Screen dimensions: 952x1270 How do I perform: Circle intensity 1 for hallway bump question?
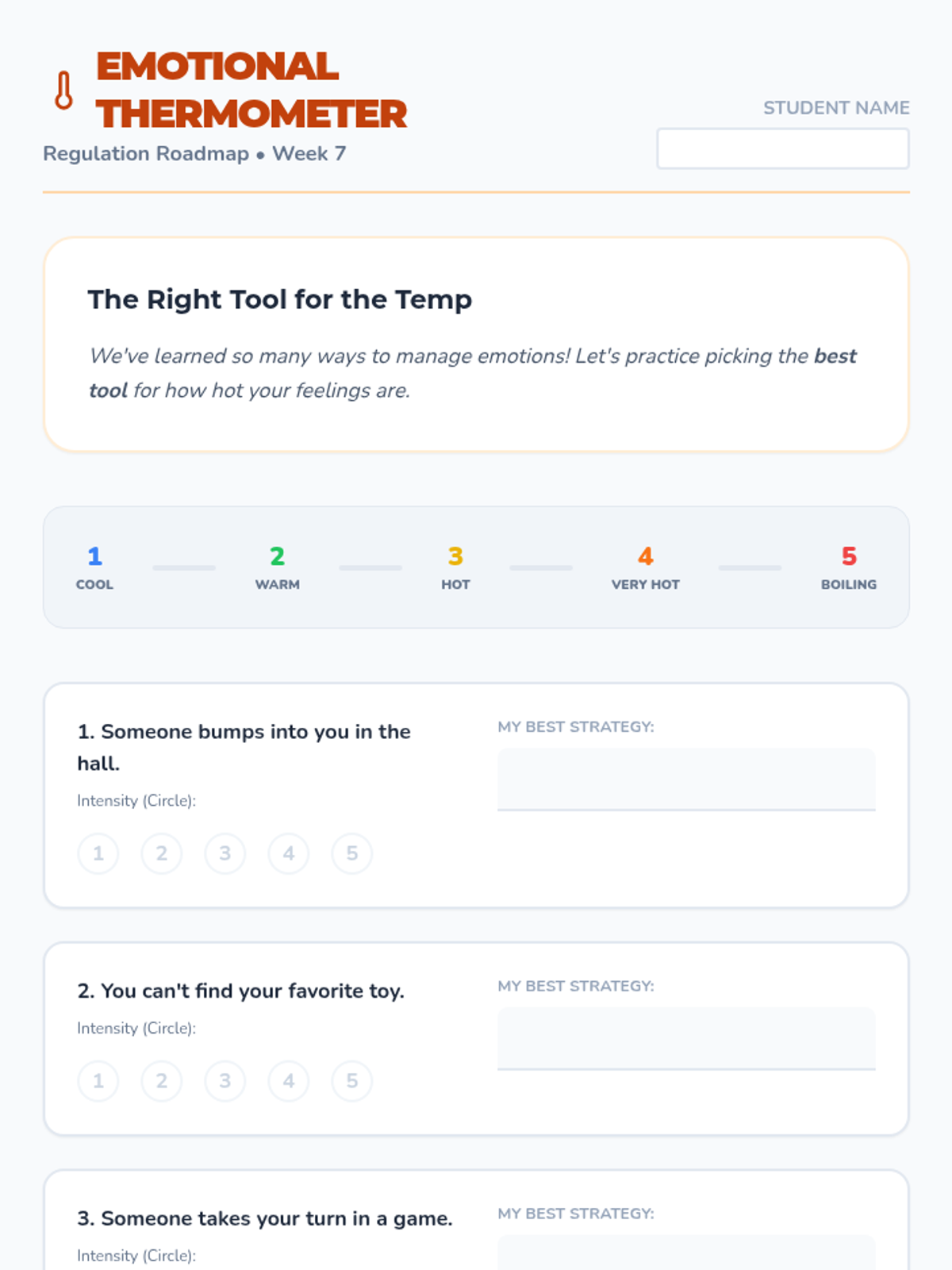coord(98,853)
